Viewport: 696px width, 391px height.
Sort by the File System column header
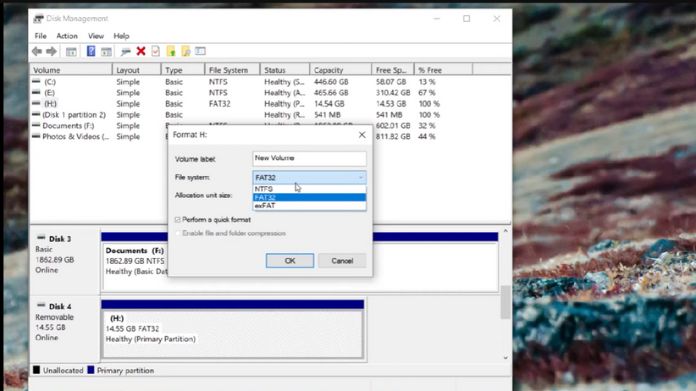233,70
